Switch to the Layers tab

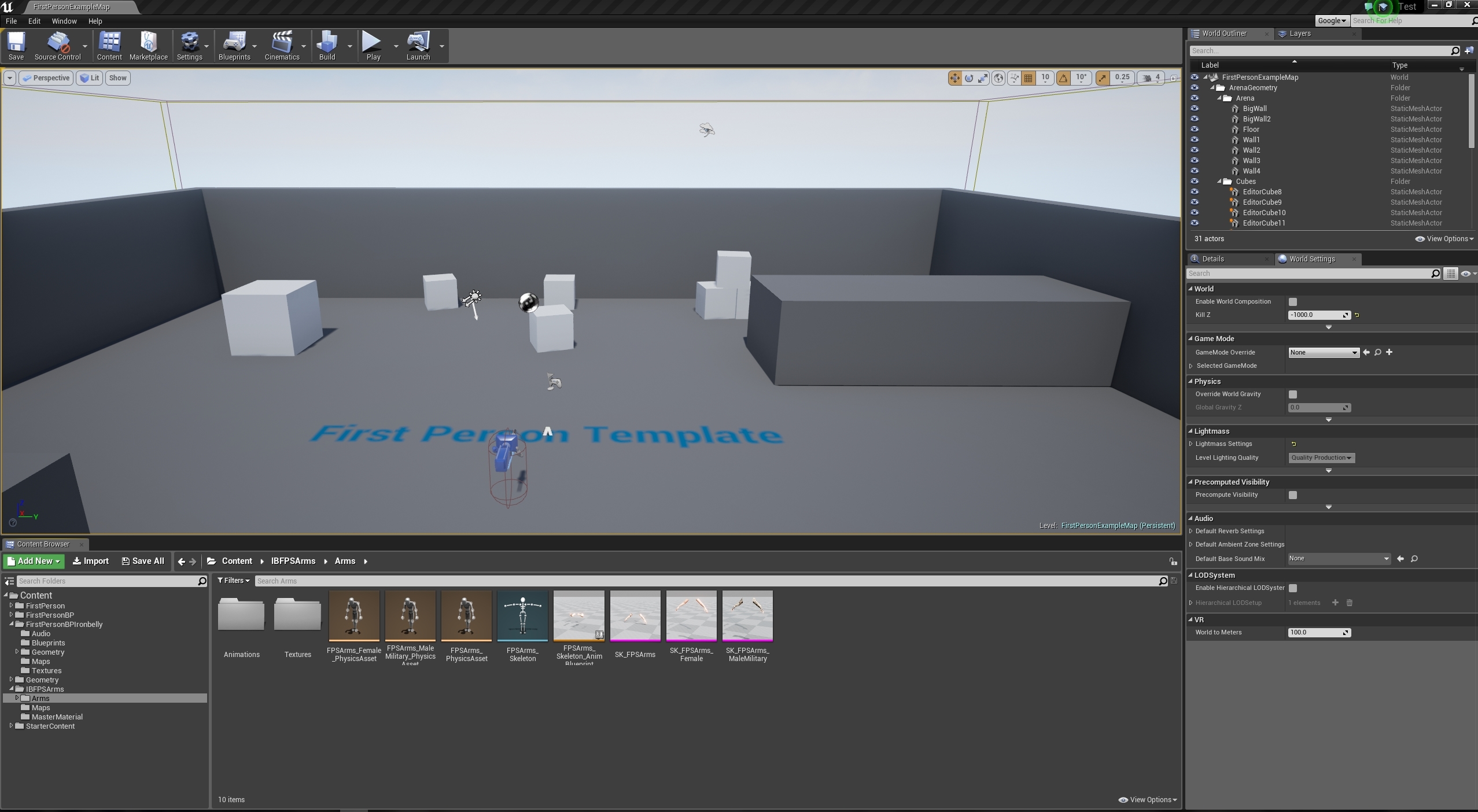(x=1317, y=34)
